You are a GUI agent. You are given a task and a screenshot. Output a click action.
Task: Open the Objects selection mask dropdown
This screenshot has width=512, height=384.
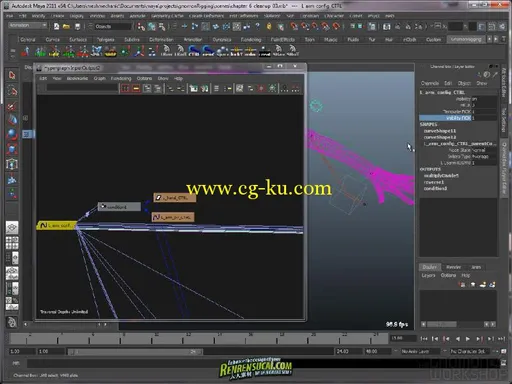[113, 26]
